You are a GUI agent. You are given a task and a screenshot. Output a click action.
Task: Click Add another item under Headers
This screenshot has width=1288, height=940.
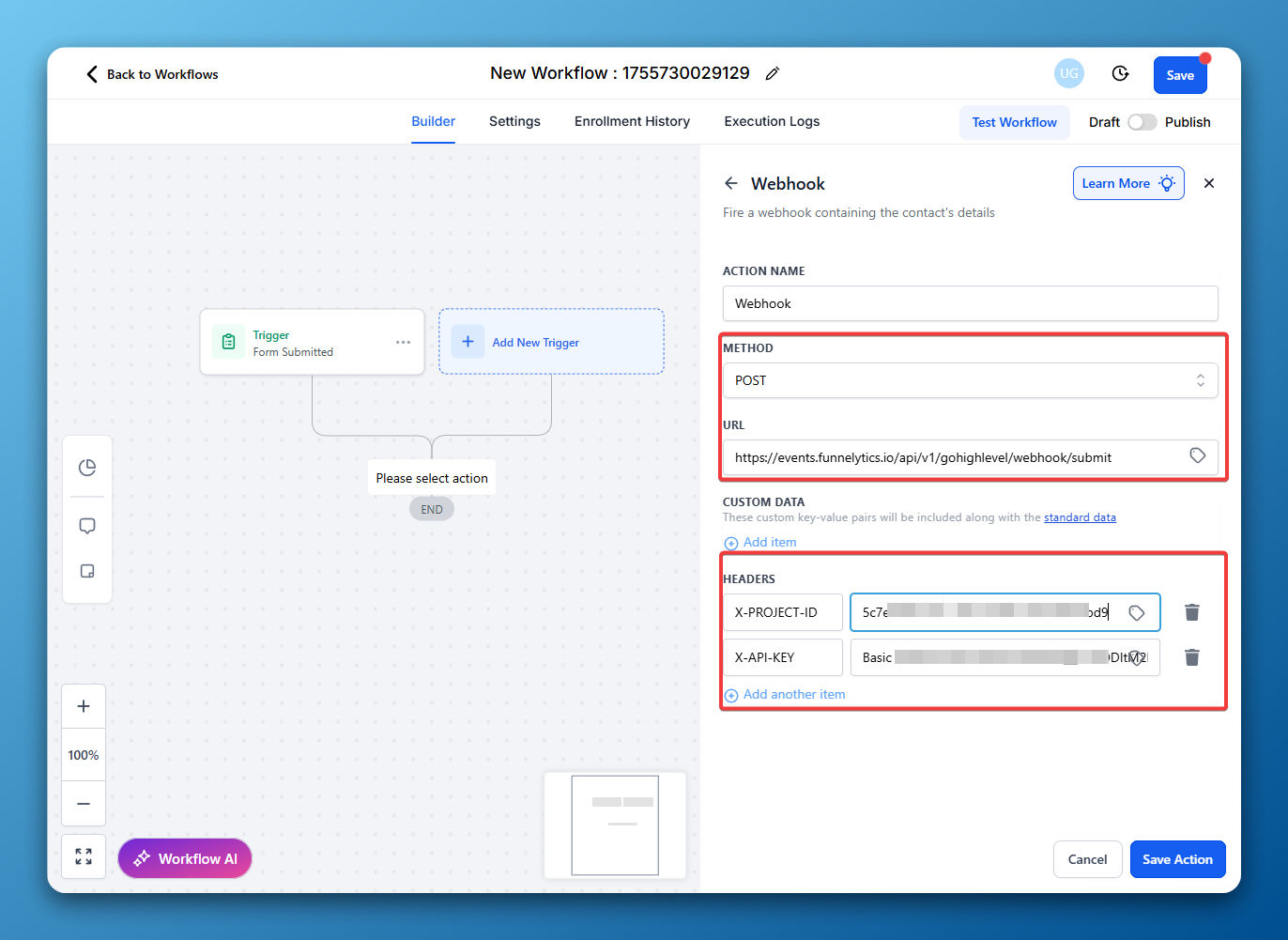785,694
